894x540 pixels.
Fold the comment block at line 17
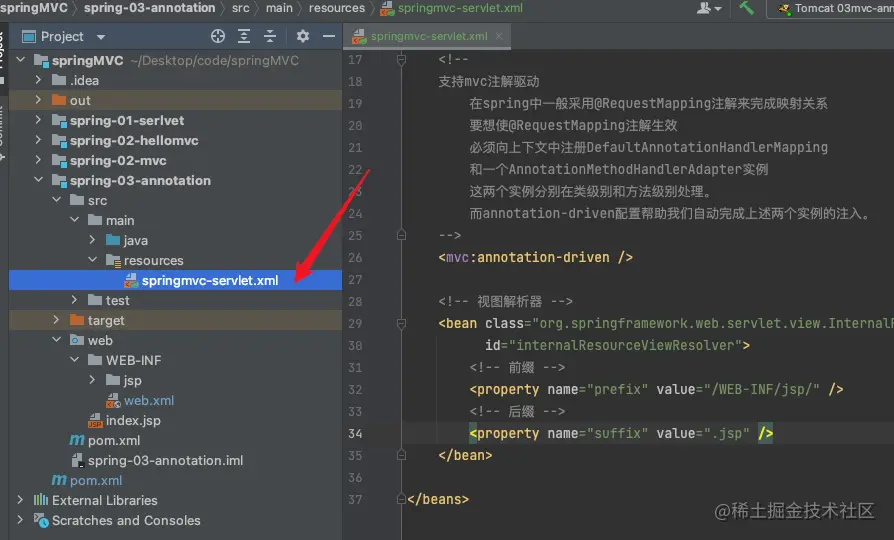(x=401, y=59)
